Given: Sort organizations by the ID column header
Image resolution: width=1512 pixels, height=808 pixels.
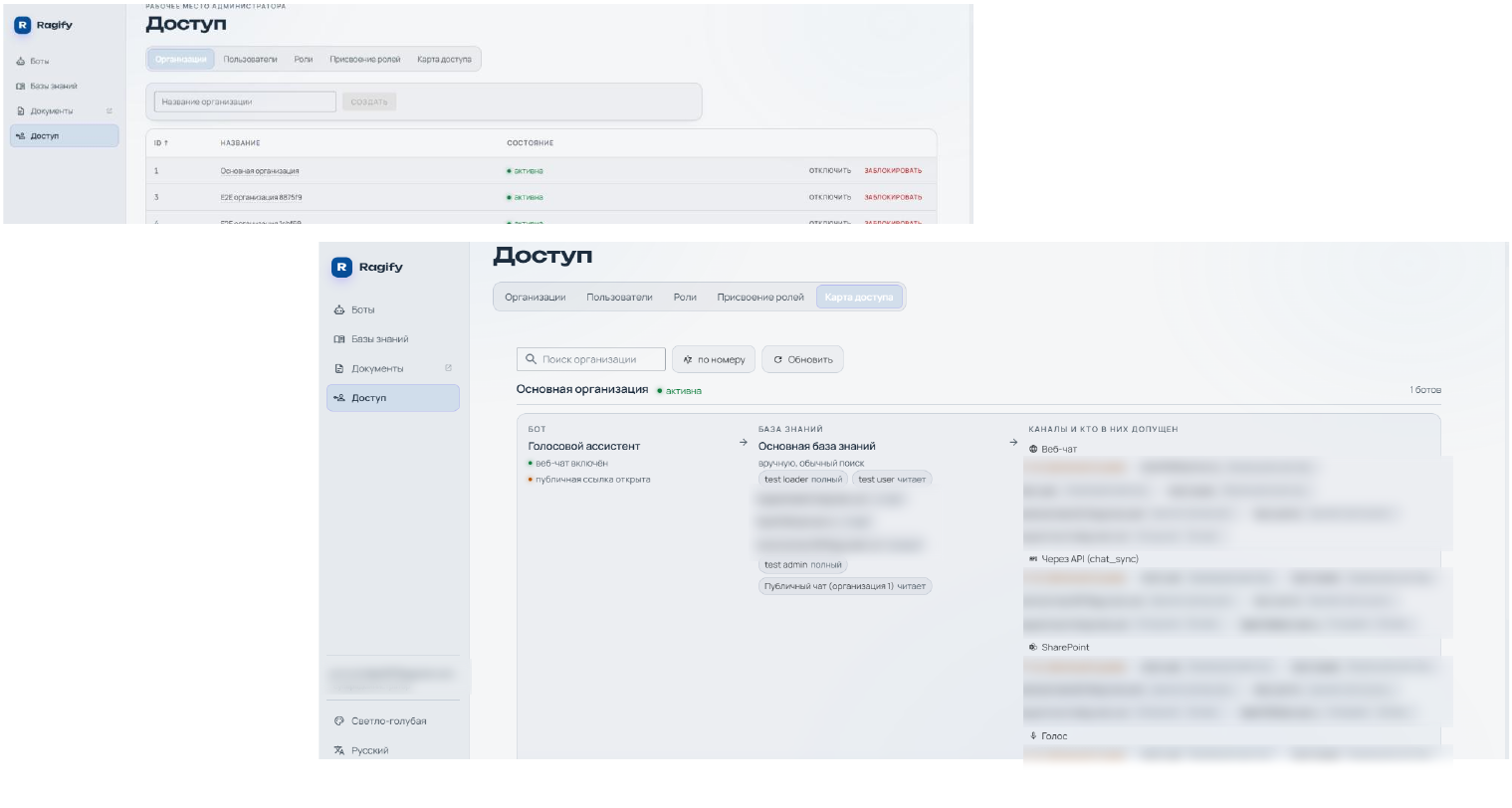Looking at the screenshot, I should [x=161, y=143].
